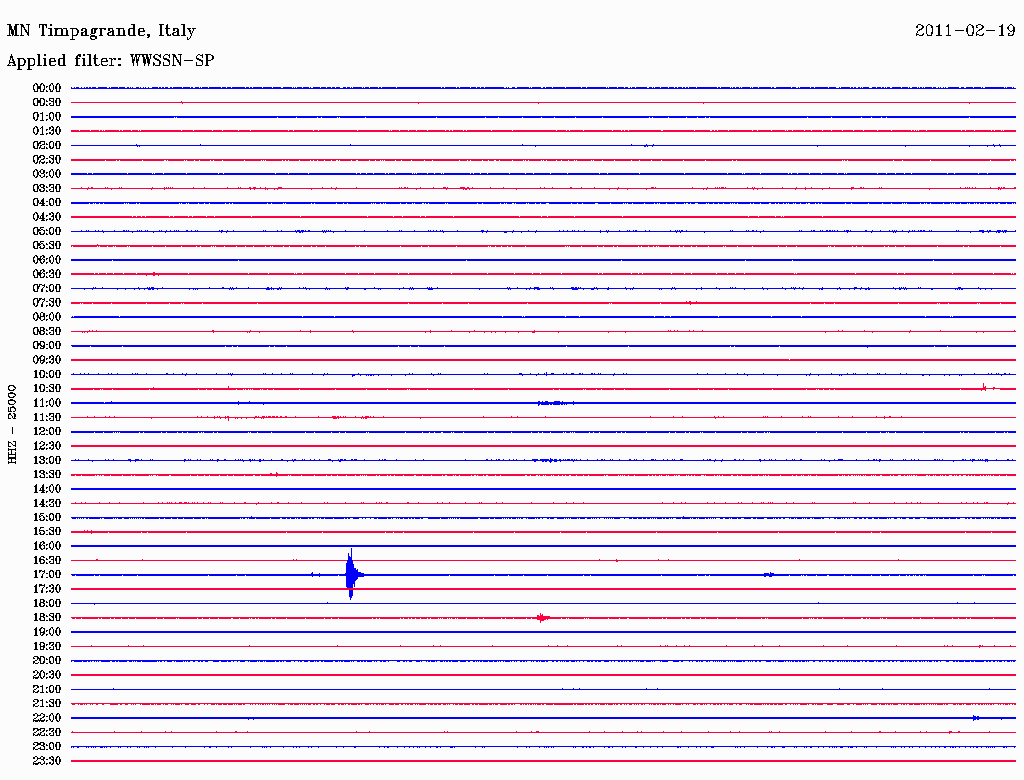Click the 13:30 time label
The width and height of the screenshot is (1024, 780).
(47, 474)
